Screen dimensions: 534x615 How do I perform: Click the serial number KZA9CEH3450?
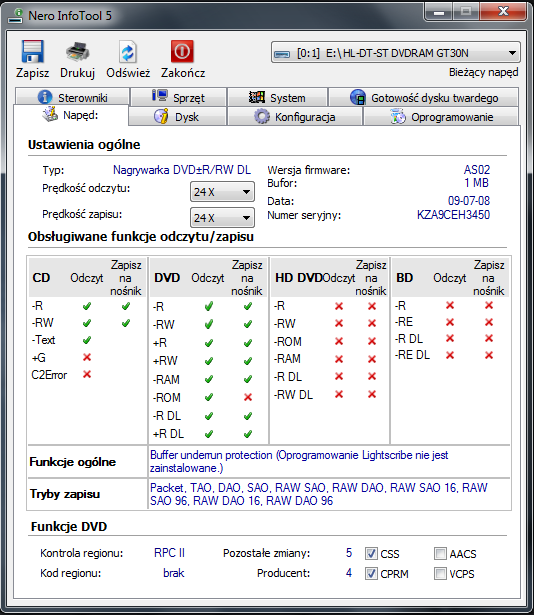(x=453, y=215)
